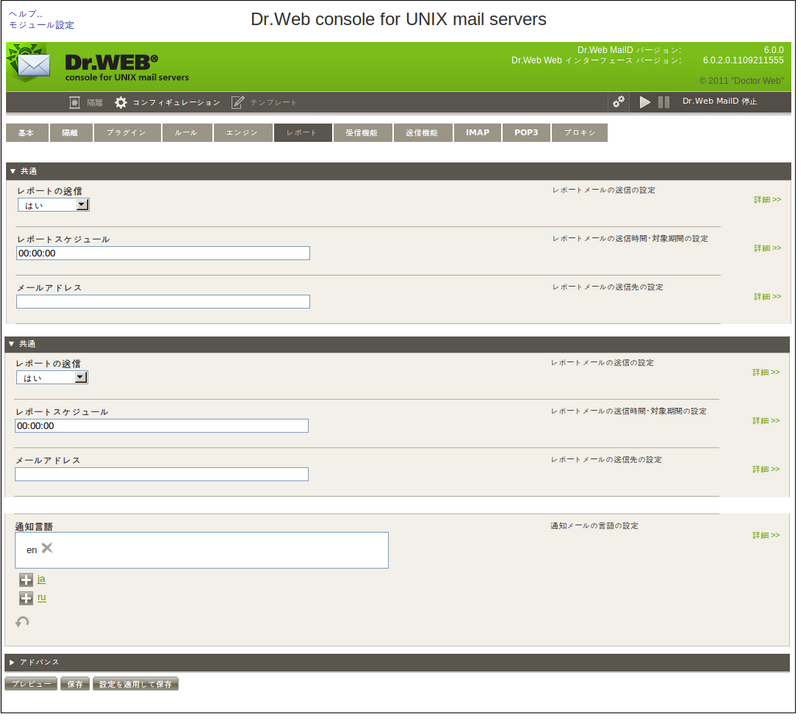
Task: Click メールアドレス field in first 共通 section
Action: click(x=163, y=303)
